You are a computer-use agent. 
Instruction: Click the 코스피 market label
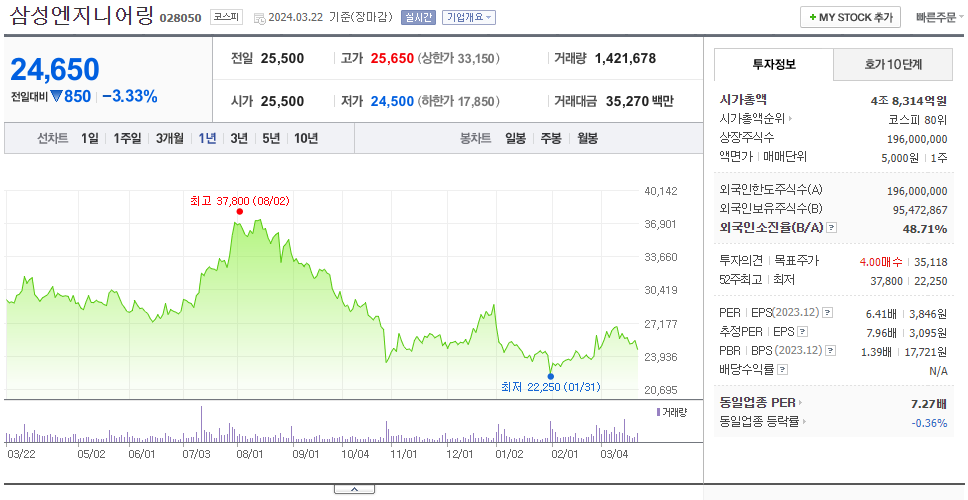tap(227, 17)
